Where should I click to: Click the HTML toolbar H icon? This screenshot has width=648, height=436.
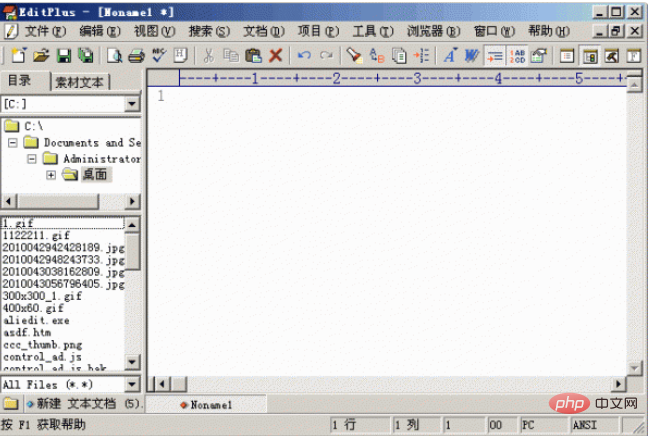coord(181,55)
